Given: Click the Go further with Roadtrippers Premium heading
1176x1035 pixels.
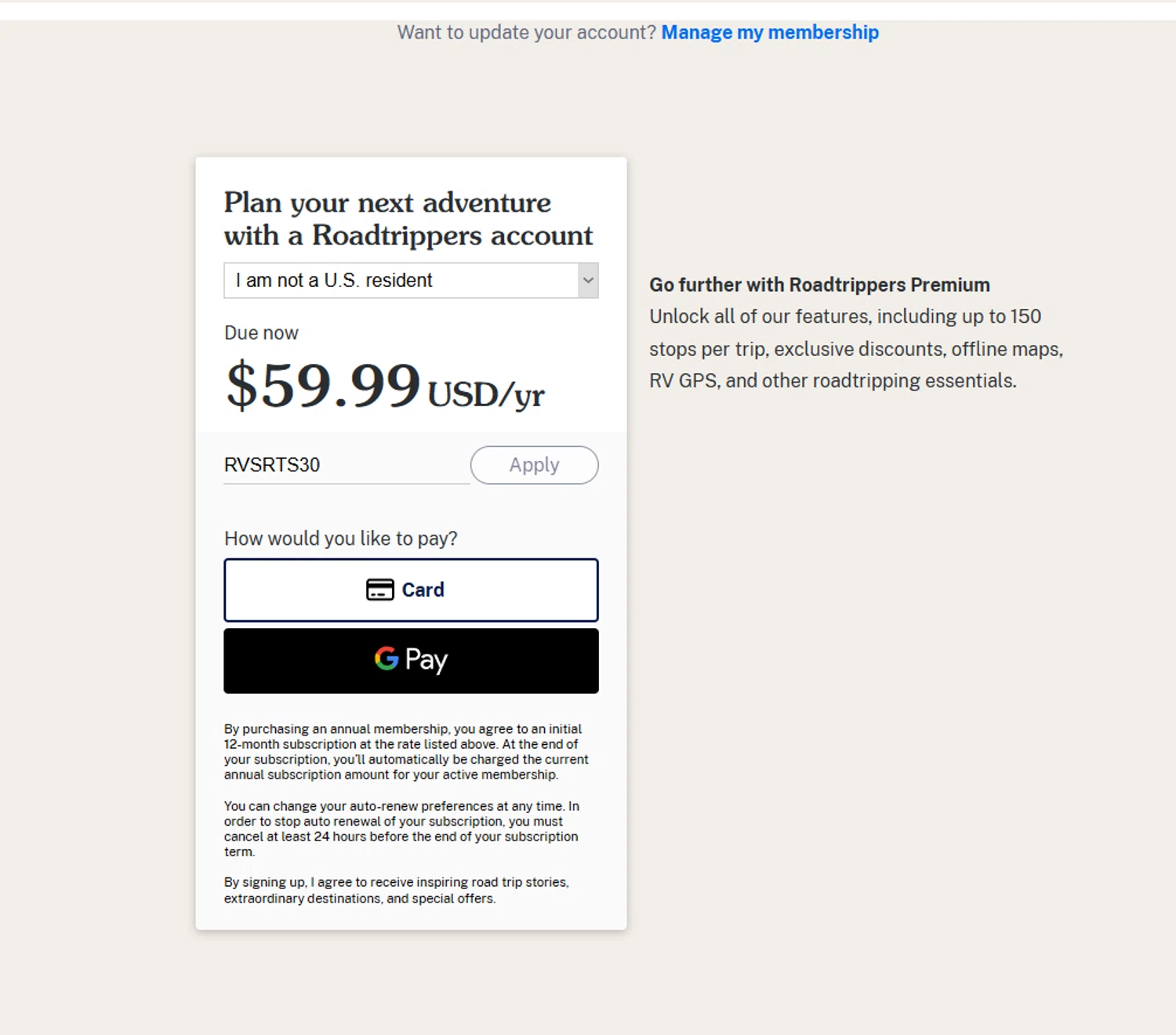Looking at the screenshot, I should click(x=819, y=285).
